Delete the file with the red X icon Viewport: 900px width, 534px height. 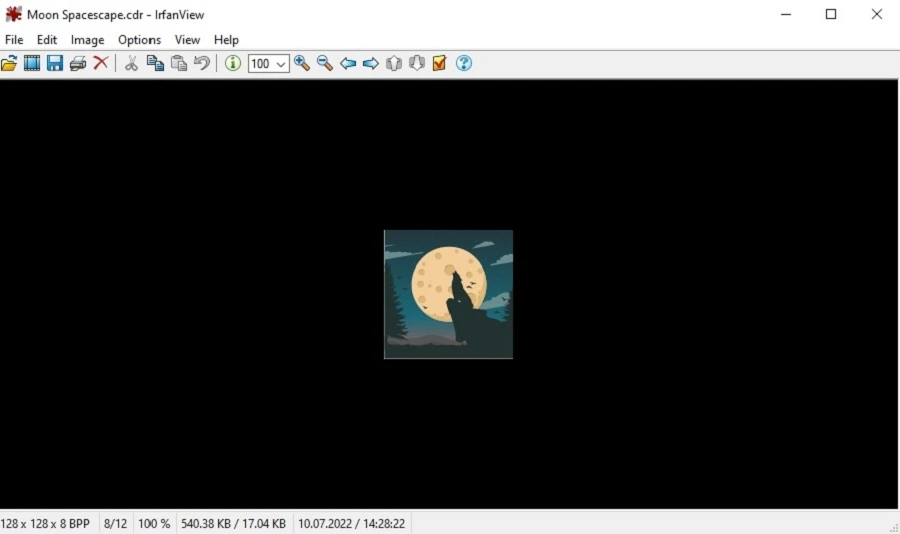[x=101, y=63]
